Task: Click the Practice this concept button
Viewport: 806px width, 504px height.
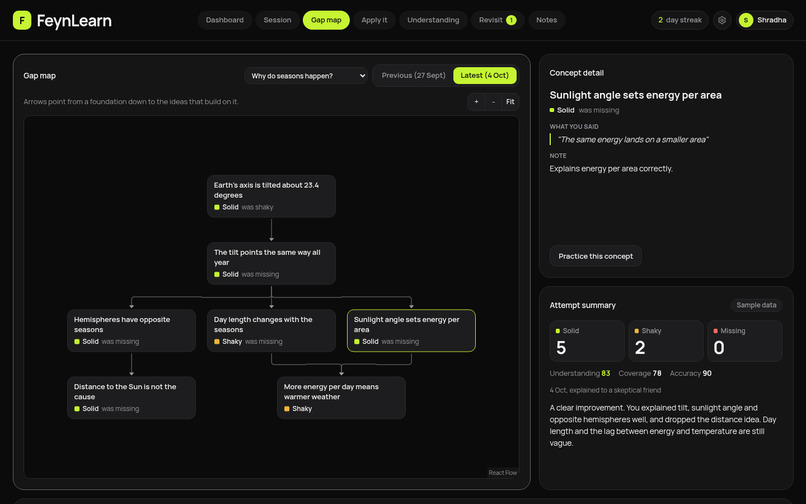Action: click(x=596, y=256)
